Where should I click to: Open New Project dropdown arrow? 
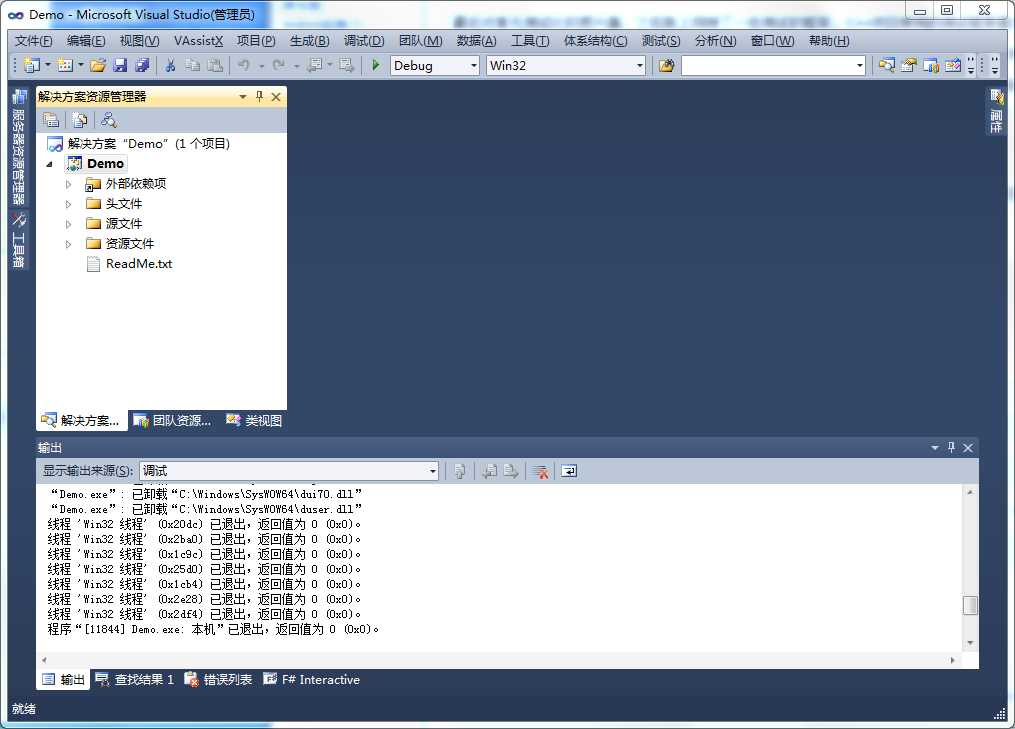(x=48, y=65)
